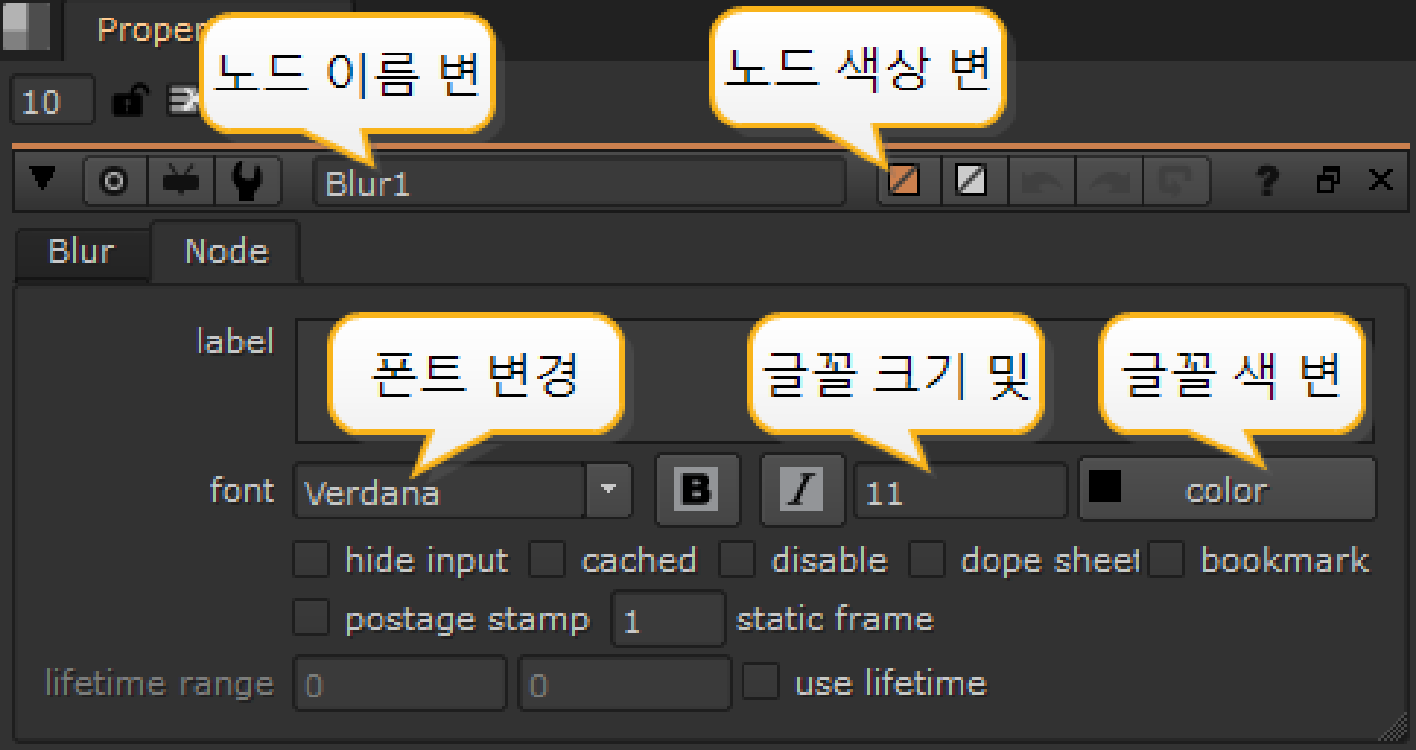Image resolution: width=1416 pixels, height=750 pixels.
Task: Enable the hide input checkbox
Action: click(311, 560)
